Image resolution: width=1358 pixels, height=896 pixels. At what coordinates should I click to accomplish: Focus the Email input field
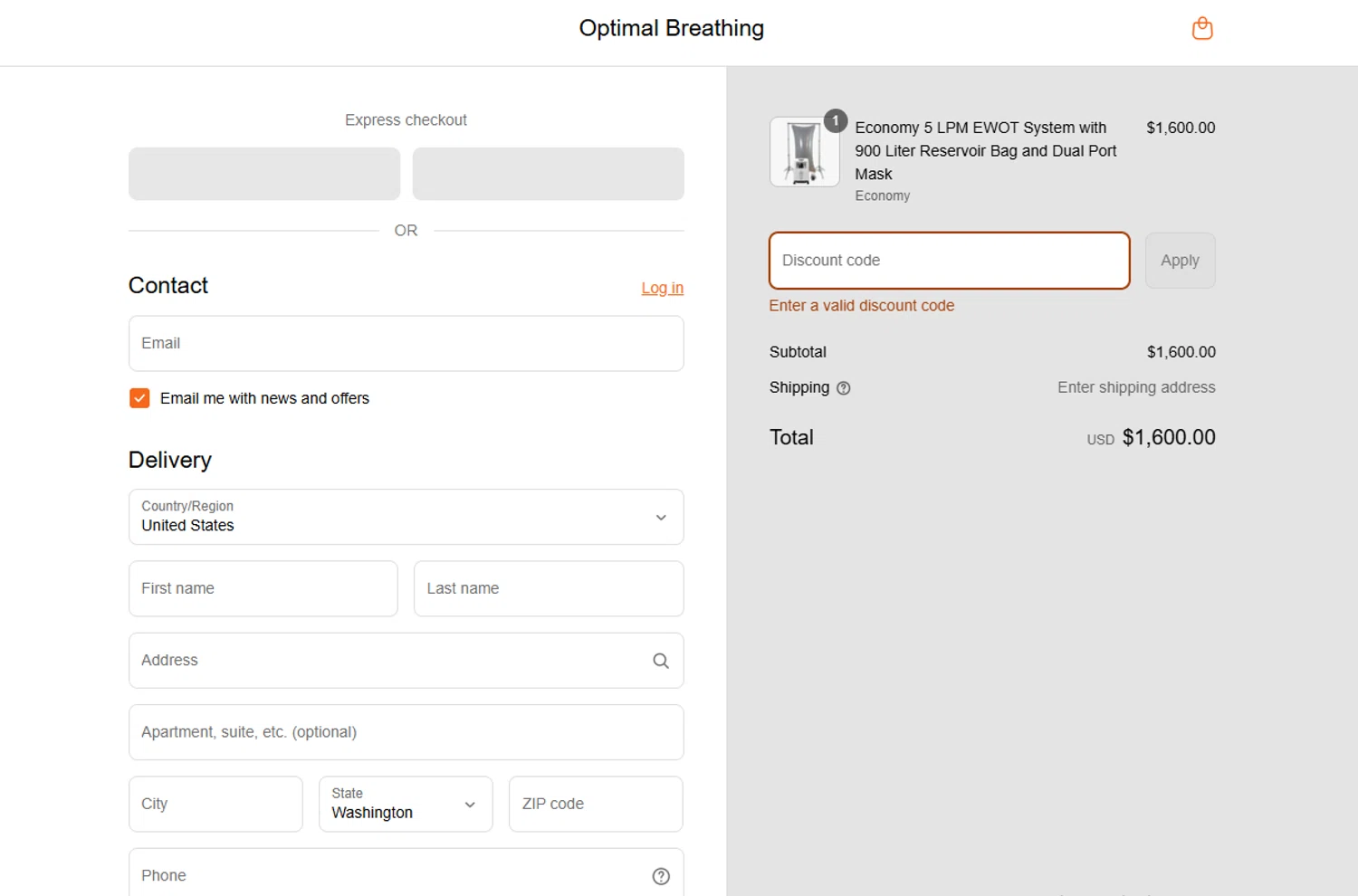(x=406, y=343)
